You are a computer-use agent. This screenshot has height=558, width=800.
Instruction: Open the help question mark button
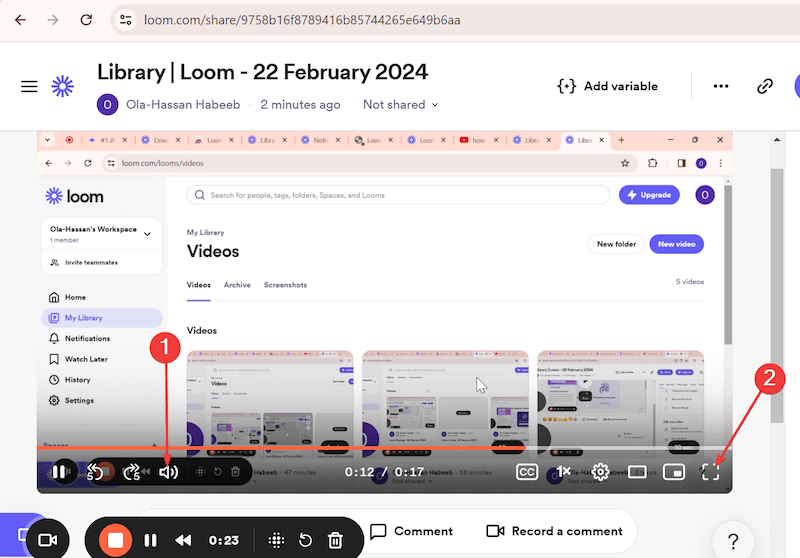point(733,541)
